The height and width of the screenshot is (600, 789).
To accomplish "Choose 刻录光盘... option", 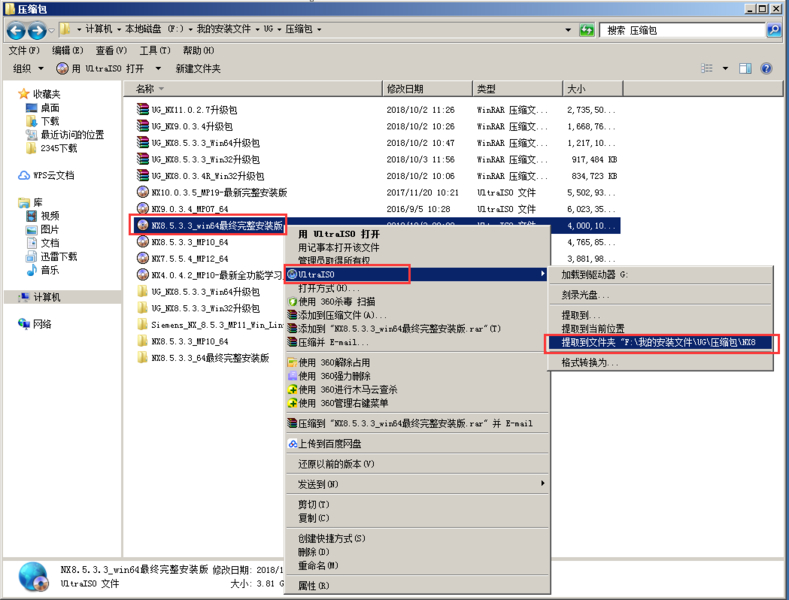I will click(x=661, y=295).
